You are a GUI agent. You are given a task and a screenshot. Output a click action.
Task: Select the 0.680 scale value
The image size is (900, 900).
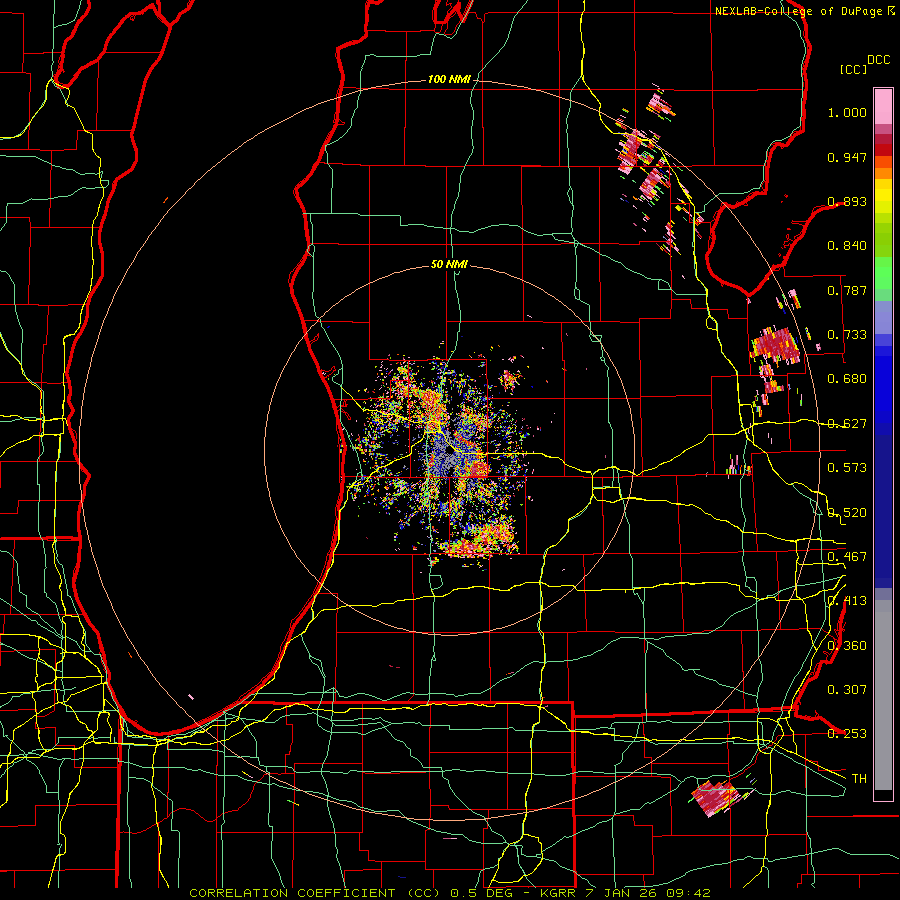[847, 379]
